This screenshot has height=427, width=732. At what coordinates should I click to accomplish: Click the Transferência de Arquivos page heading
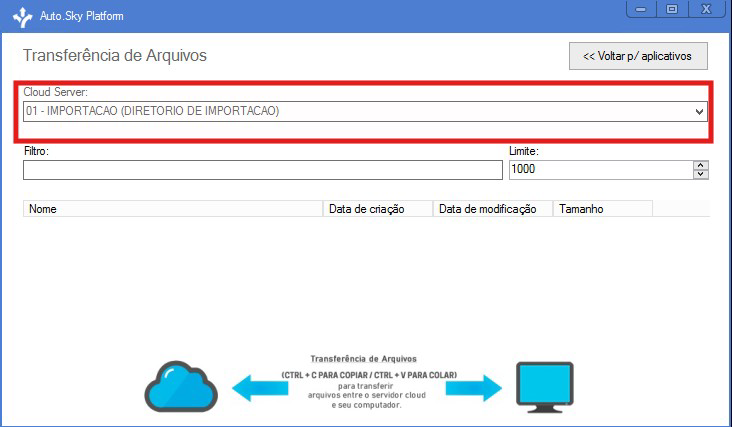pos(115,56)
